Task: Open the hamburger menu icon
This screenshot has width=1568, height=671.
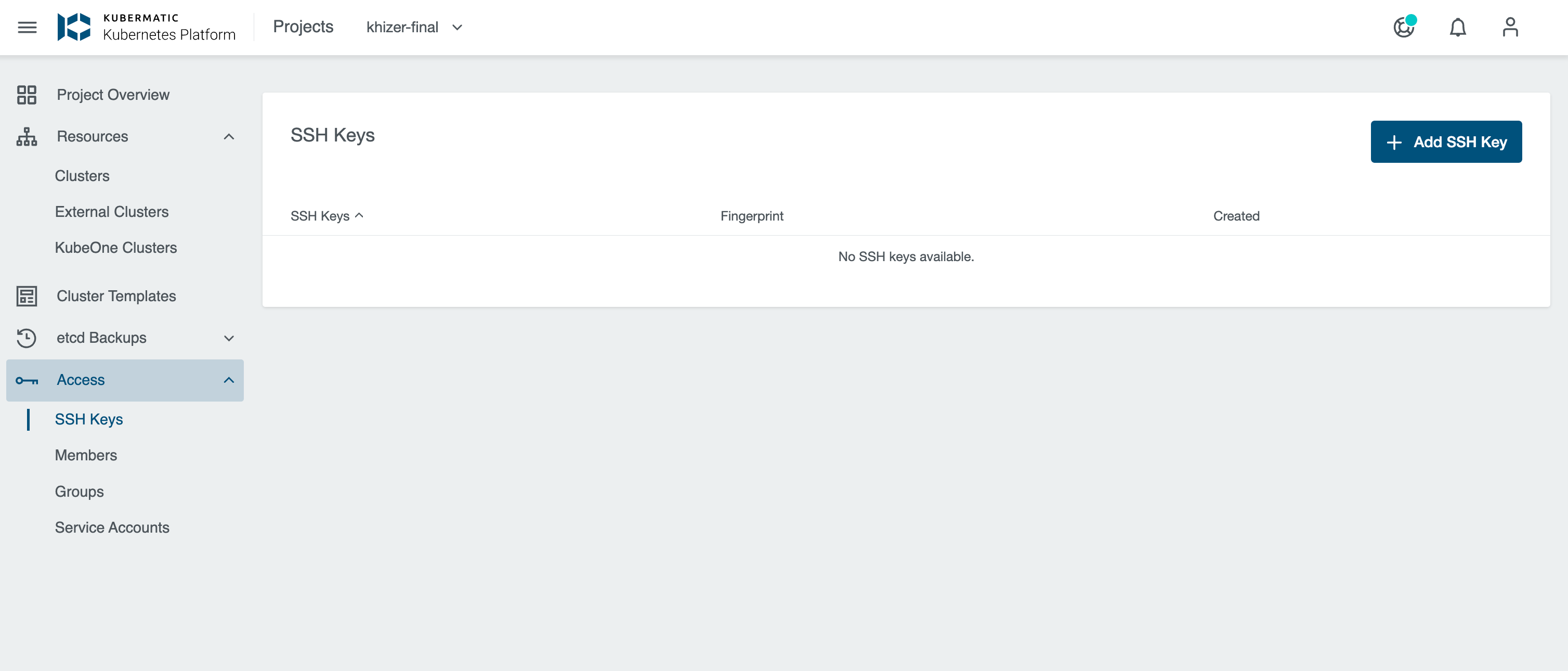Action: tap(27, 27)
